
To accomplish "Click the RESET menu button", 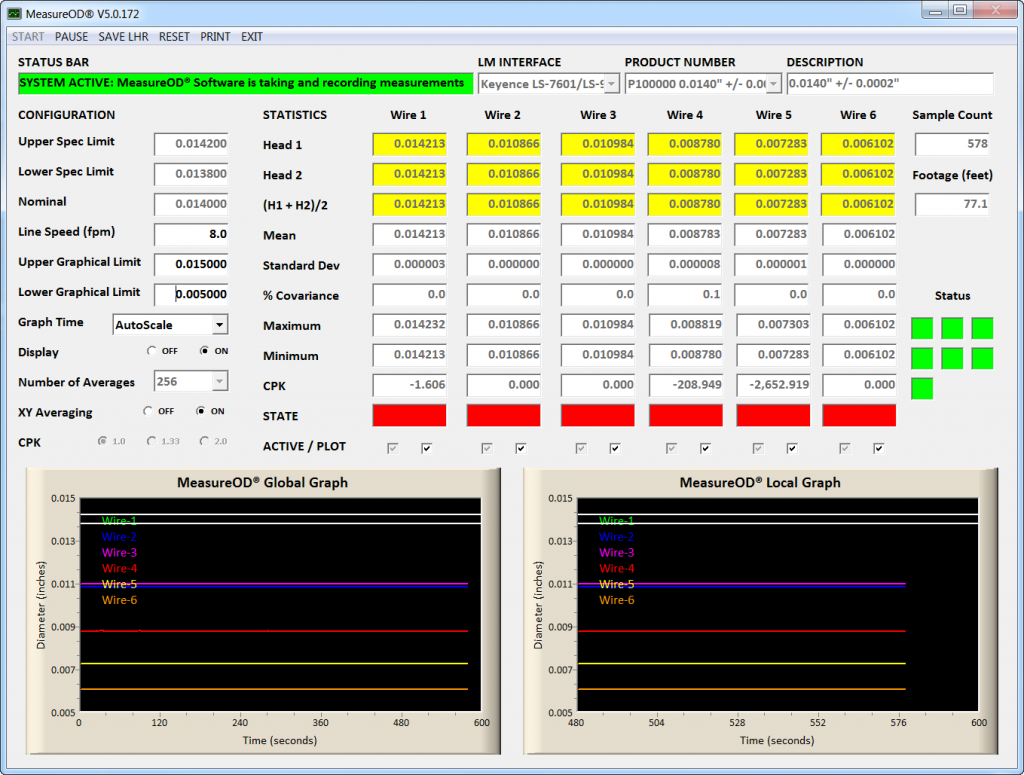I will [174, 36].
